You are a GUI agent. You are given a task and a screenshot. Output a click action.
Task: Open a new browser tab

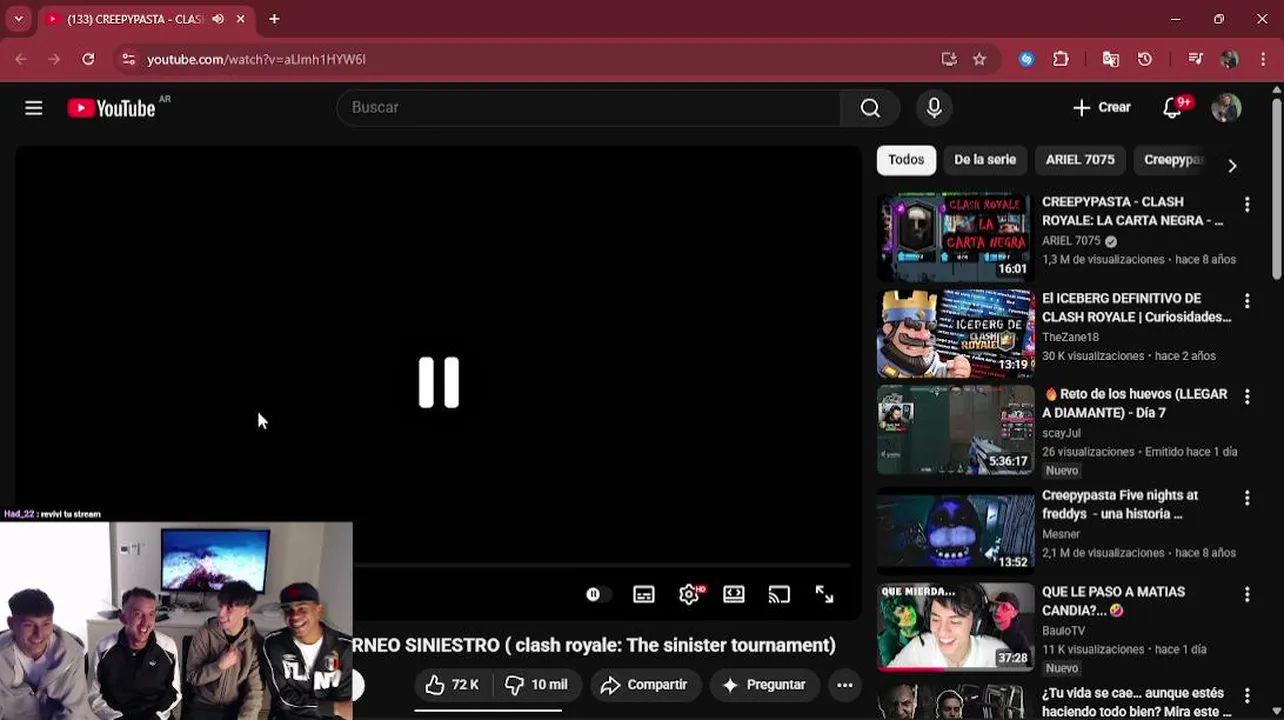tap(274, 19)
